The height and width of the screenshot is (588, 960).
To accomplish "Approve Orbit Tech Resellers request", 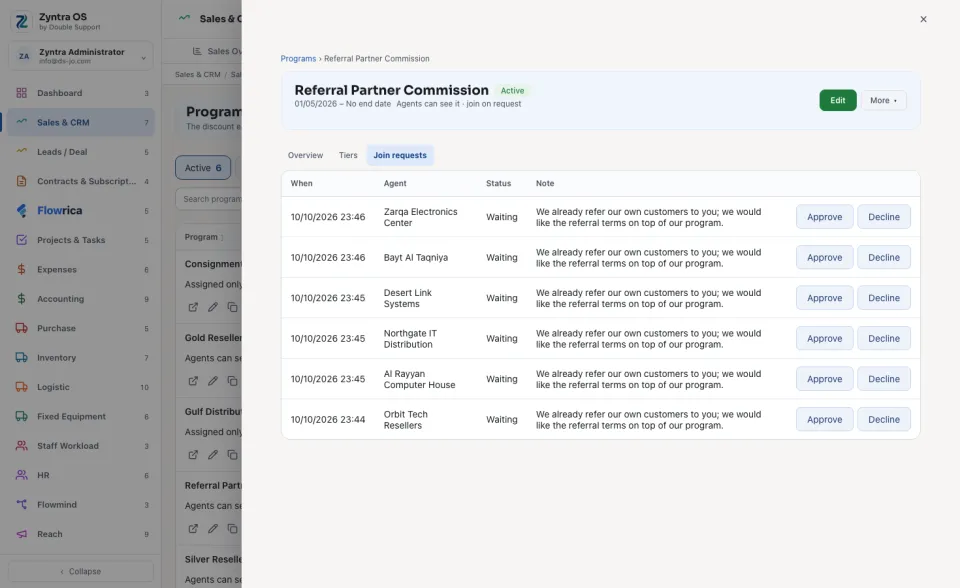I will click(x=824, y=419).
